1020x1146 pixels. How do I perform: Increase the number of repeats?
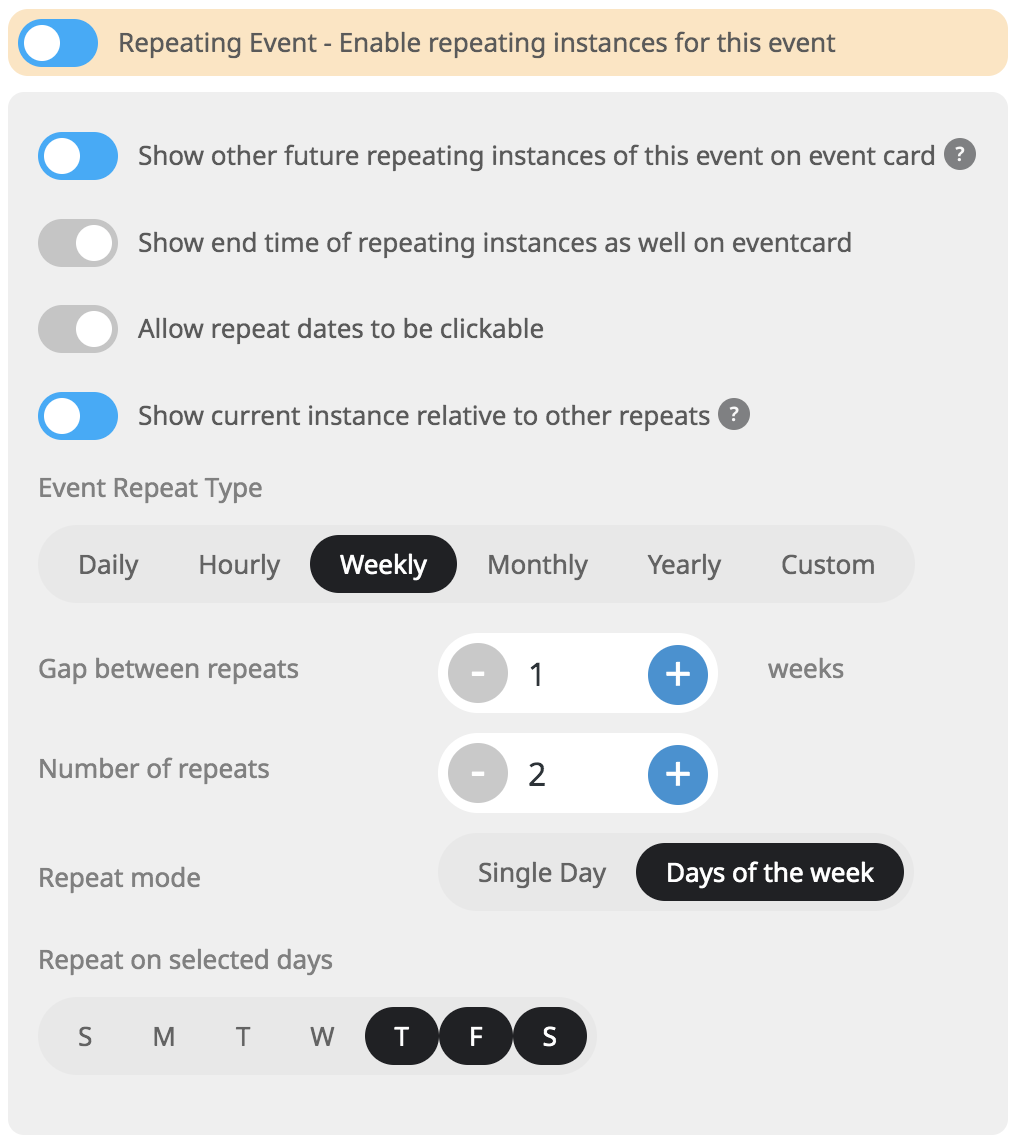tap(678, 774)
